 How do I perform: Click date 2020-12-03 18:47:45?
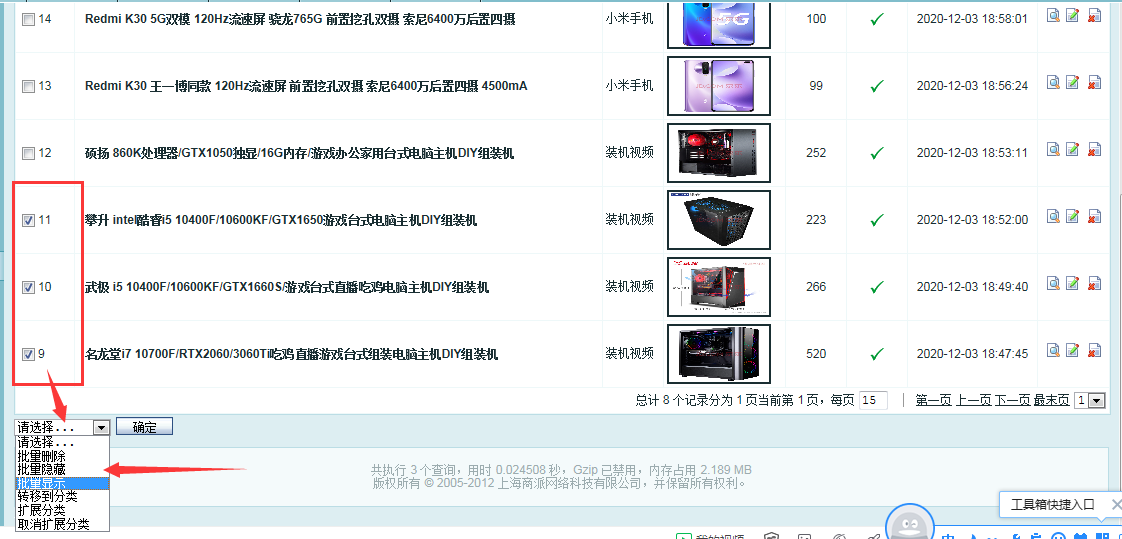(x=972, y=354)
